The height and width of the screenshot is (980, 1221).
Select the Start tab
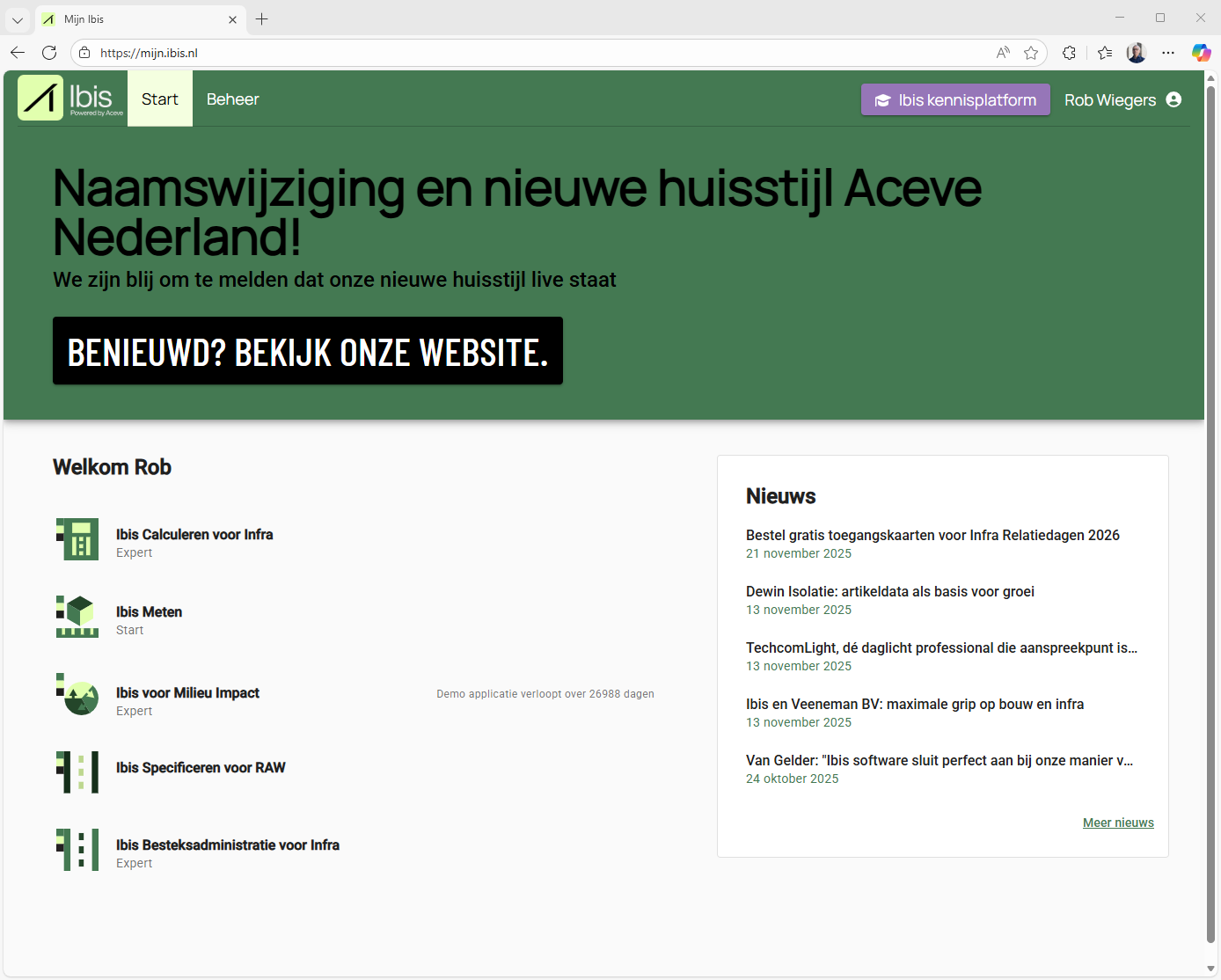[x=159, y=99]
